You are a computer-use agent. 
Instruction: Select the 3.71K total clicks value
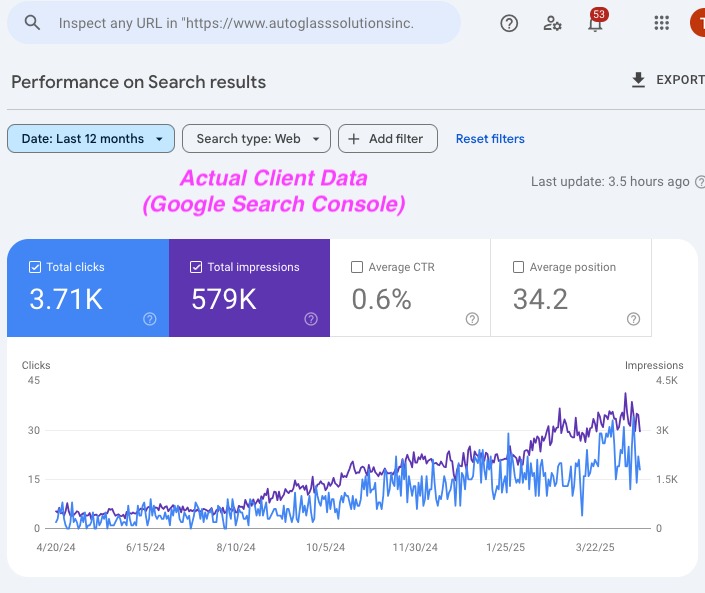[66, 299]
